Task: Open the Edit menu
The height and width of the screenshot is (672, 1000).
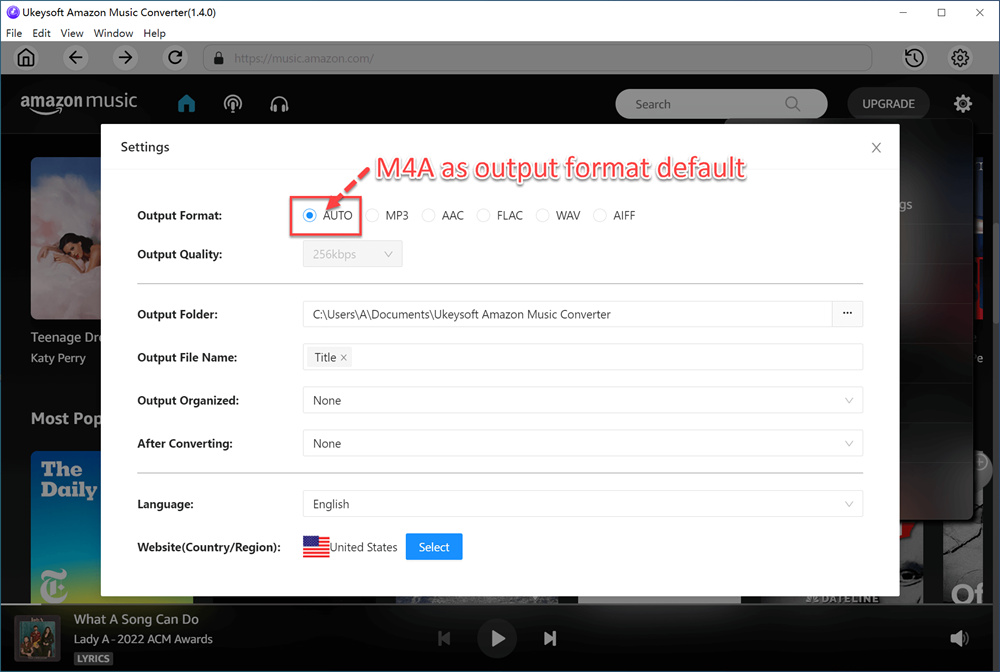Action: tap(41, 33)
